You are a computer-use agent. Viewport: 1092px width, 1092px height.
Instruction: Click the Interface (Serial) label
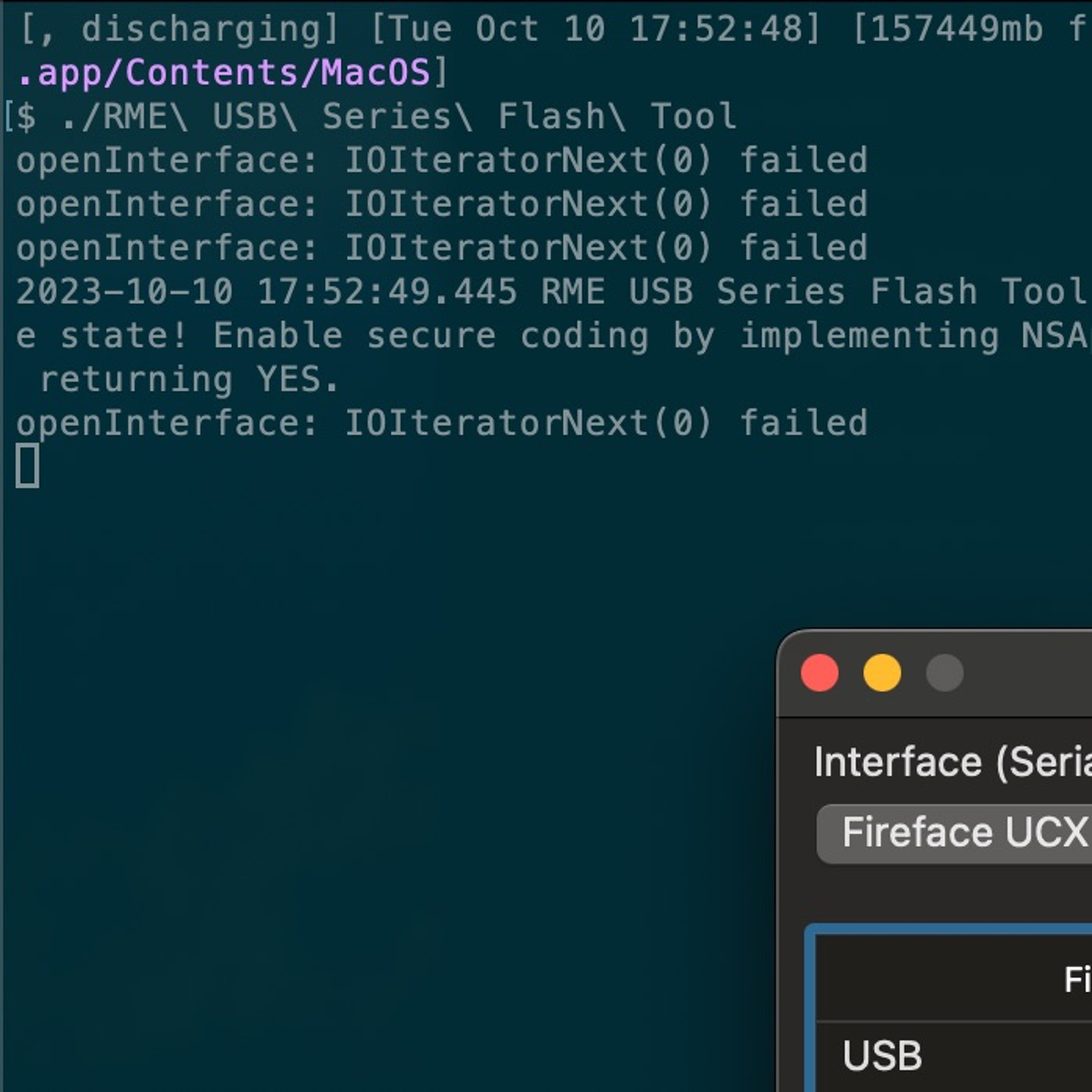[x=953, y=763]
